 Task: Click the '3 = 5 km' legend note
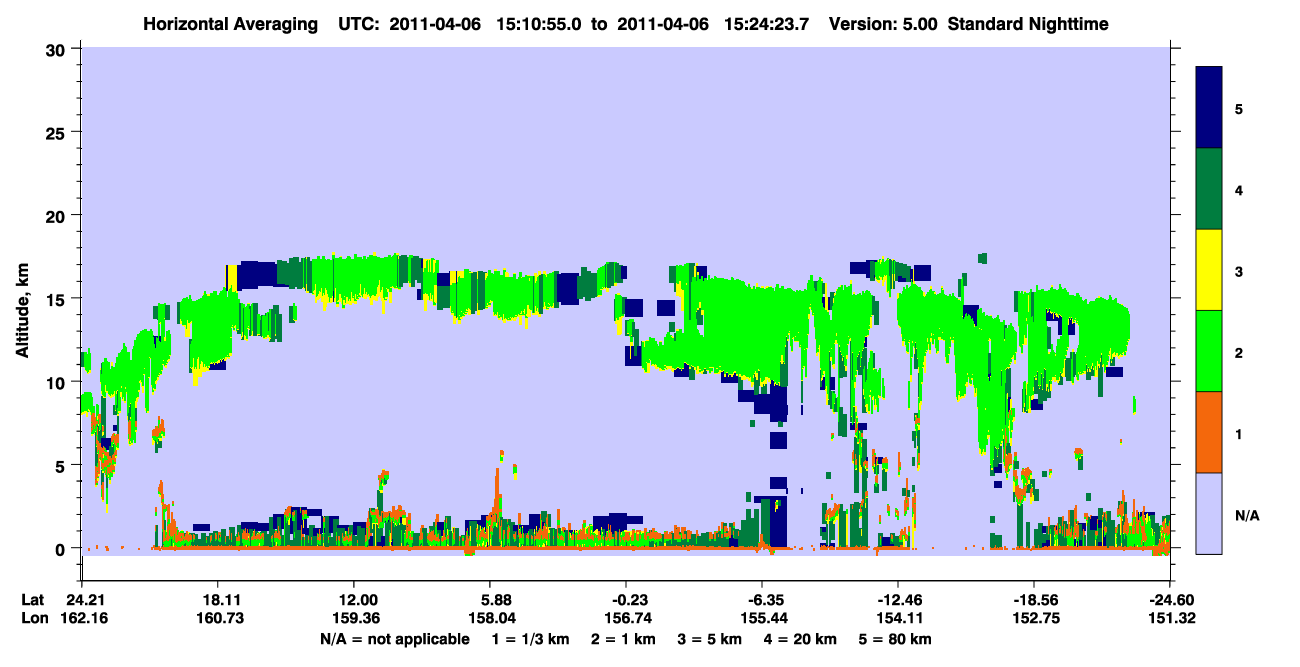click(x=710, y=639)
